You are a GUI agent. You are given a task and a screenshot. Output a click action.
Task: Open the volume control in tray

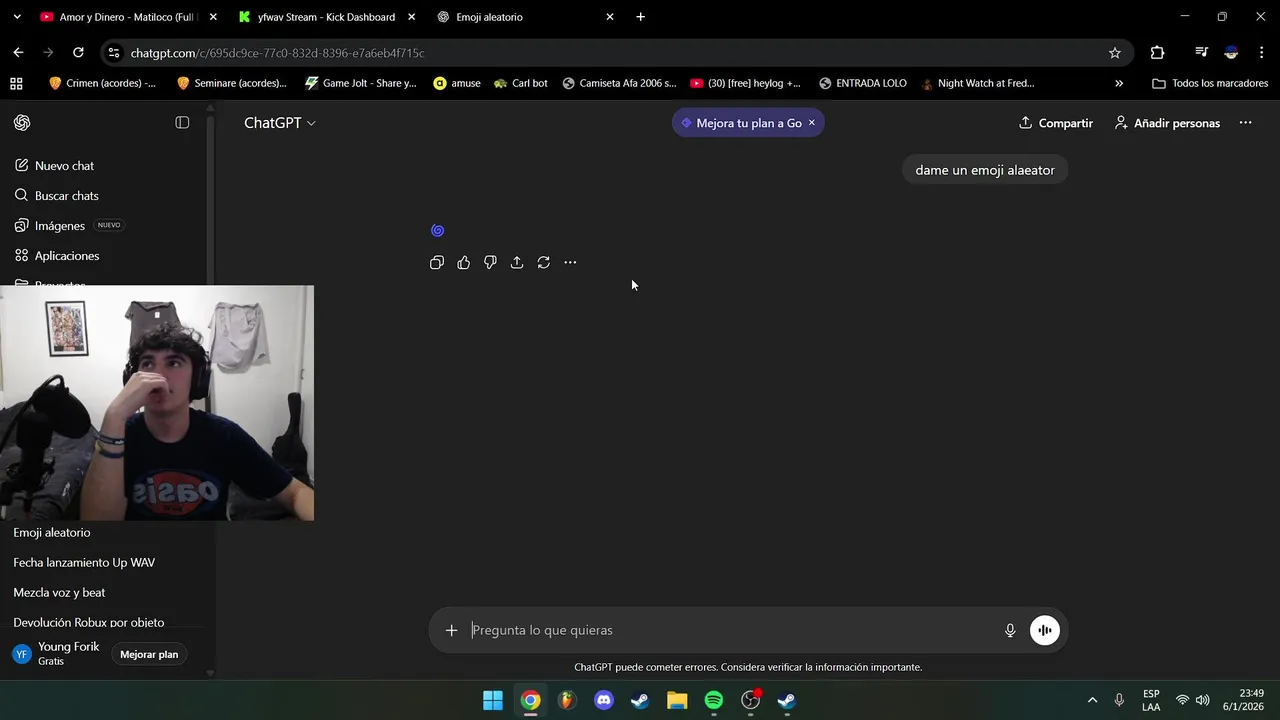[1202, 700]
